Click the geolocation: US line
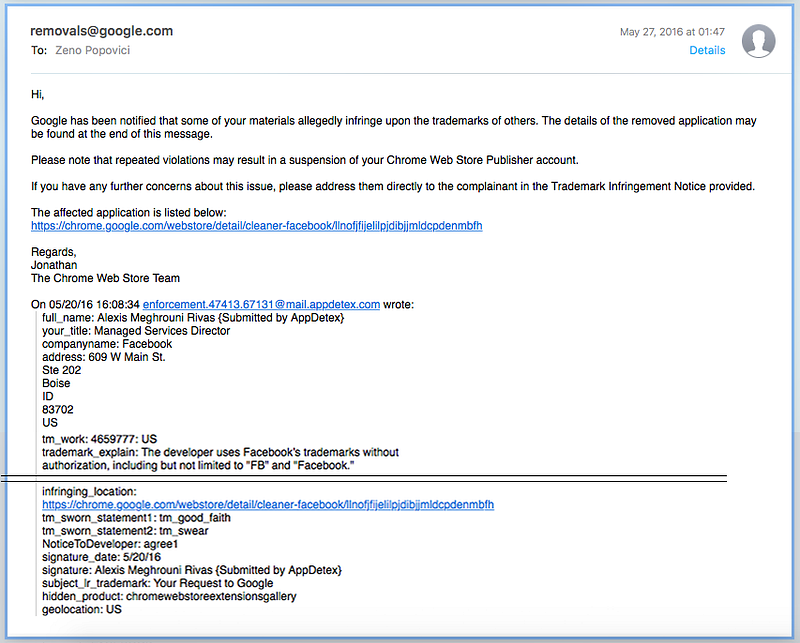This screenshot has height=643, width=800. pyautogui.click(x=82, y=609)
